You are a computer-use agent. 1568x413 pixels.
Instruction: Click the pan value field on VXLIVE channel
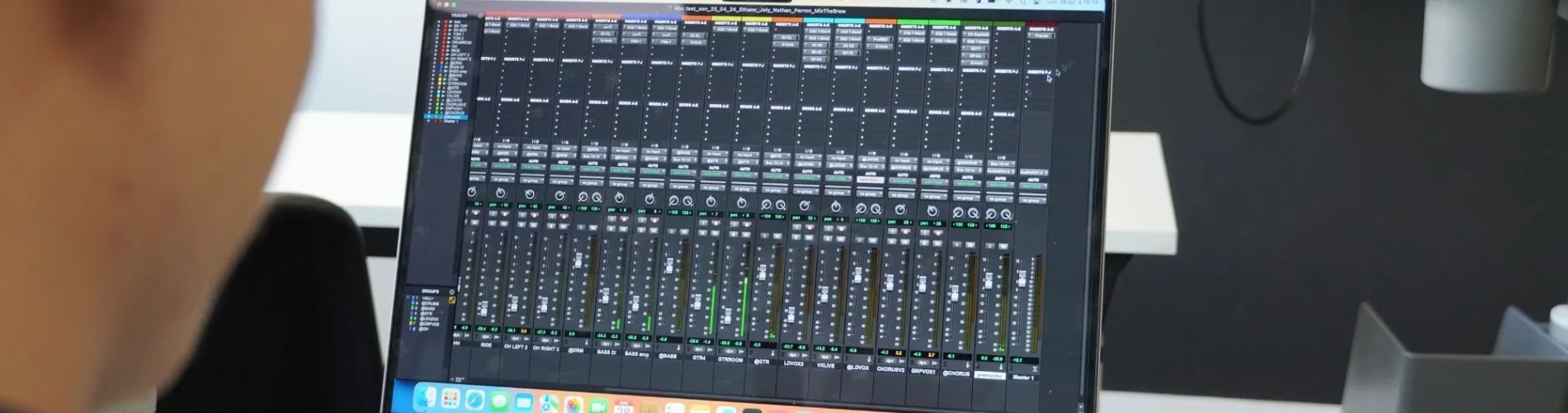click(835, 220)
